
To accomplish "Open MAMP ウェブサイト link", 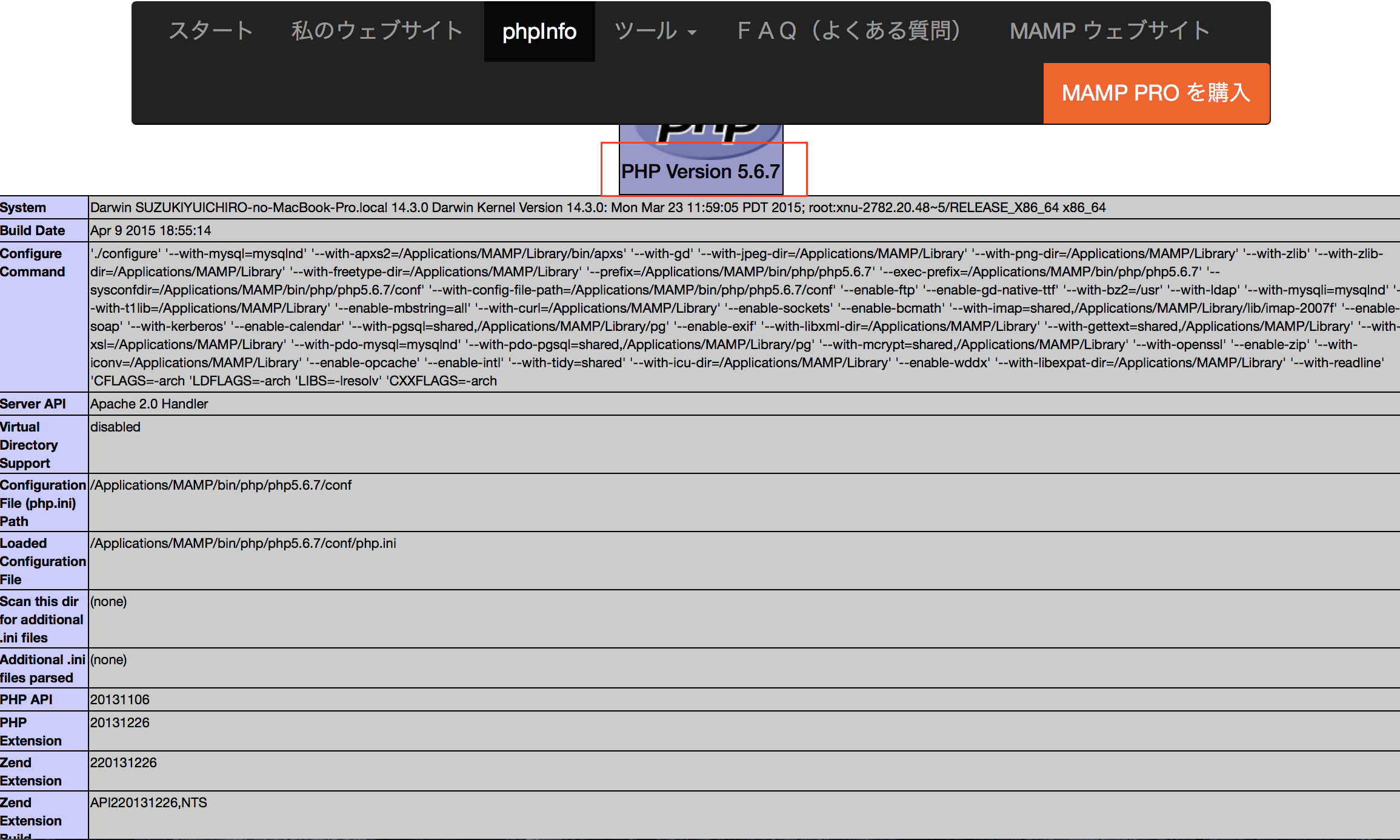I will click(x=1110, y=31).
